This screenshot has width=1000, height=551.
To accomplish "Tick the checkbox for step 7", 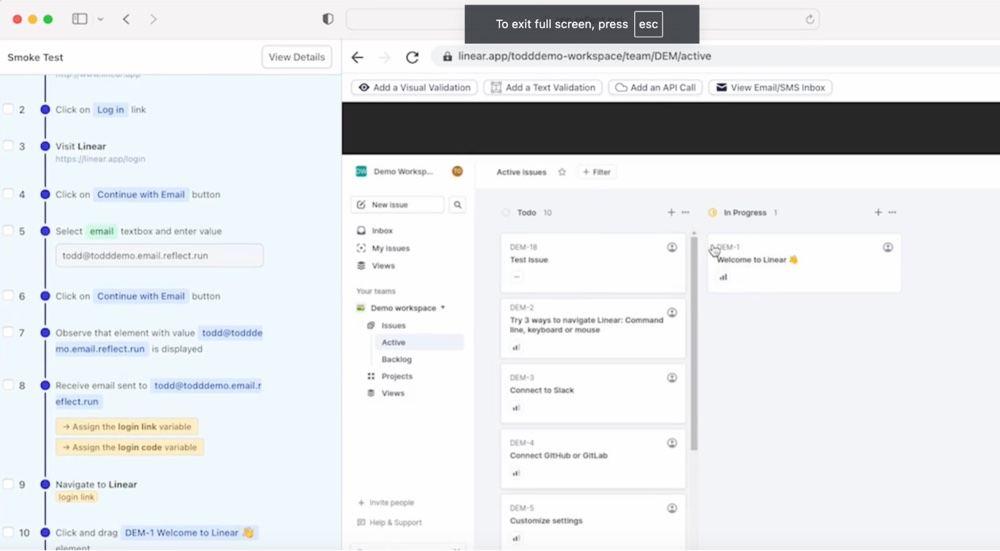I will [x=8, y=332].
